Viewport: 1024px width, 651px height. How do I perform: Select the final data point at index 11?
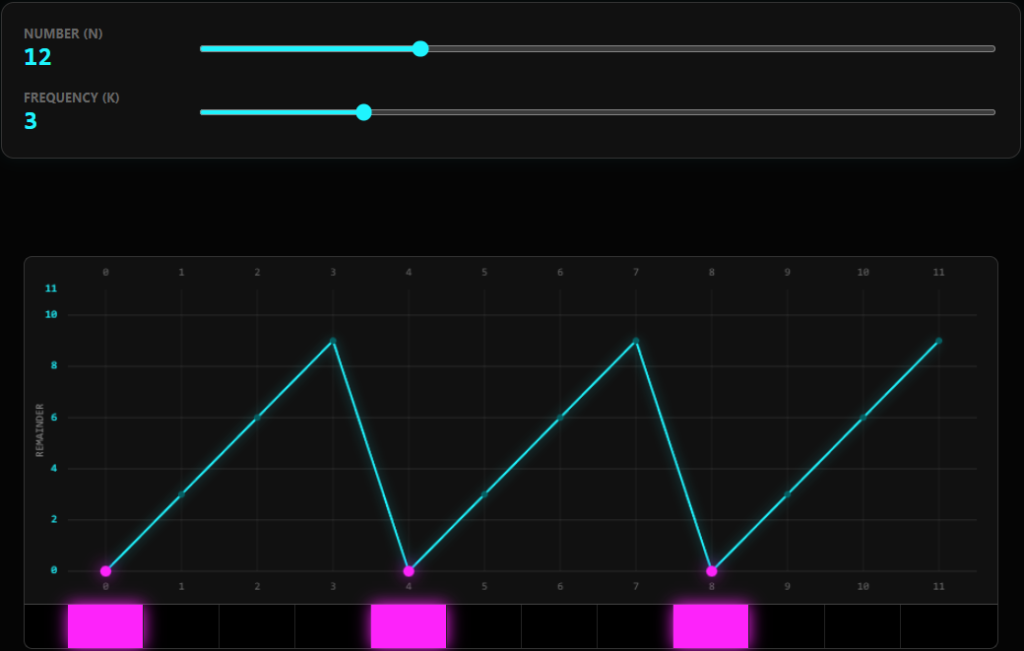click(938, 341)
